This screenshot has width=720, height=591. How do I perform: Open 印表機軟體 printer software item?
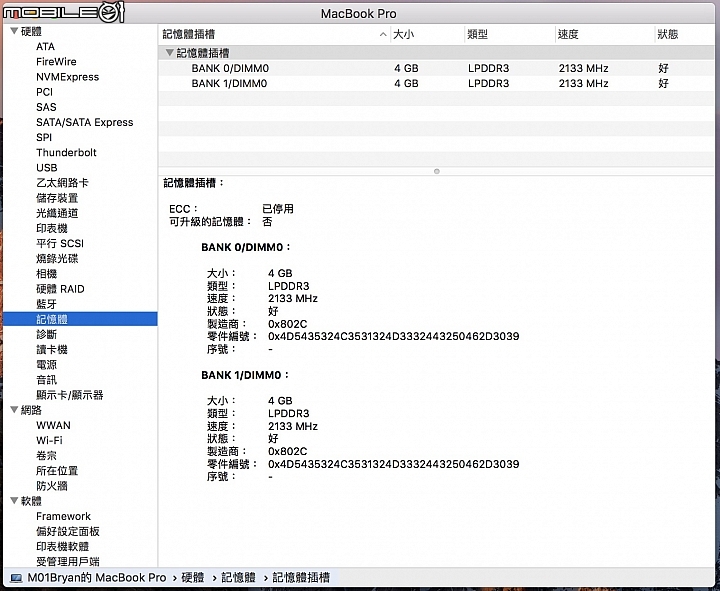click(62, 546)
